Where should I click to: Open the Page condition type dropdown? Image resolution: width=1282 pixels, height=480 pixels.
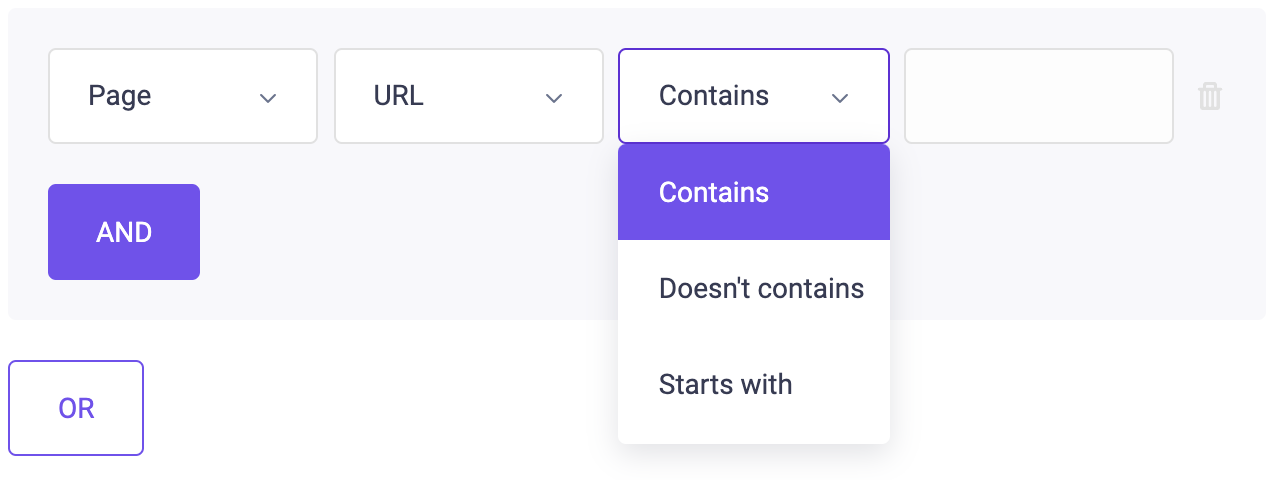183,96
